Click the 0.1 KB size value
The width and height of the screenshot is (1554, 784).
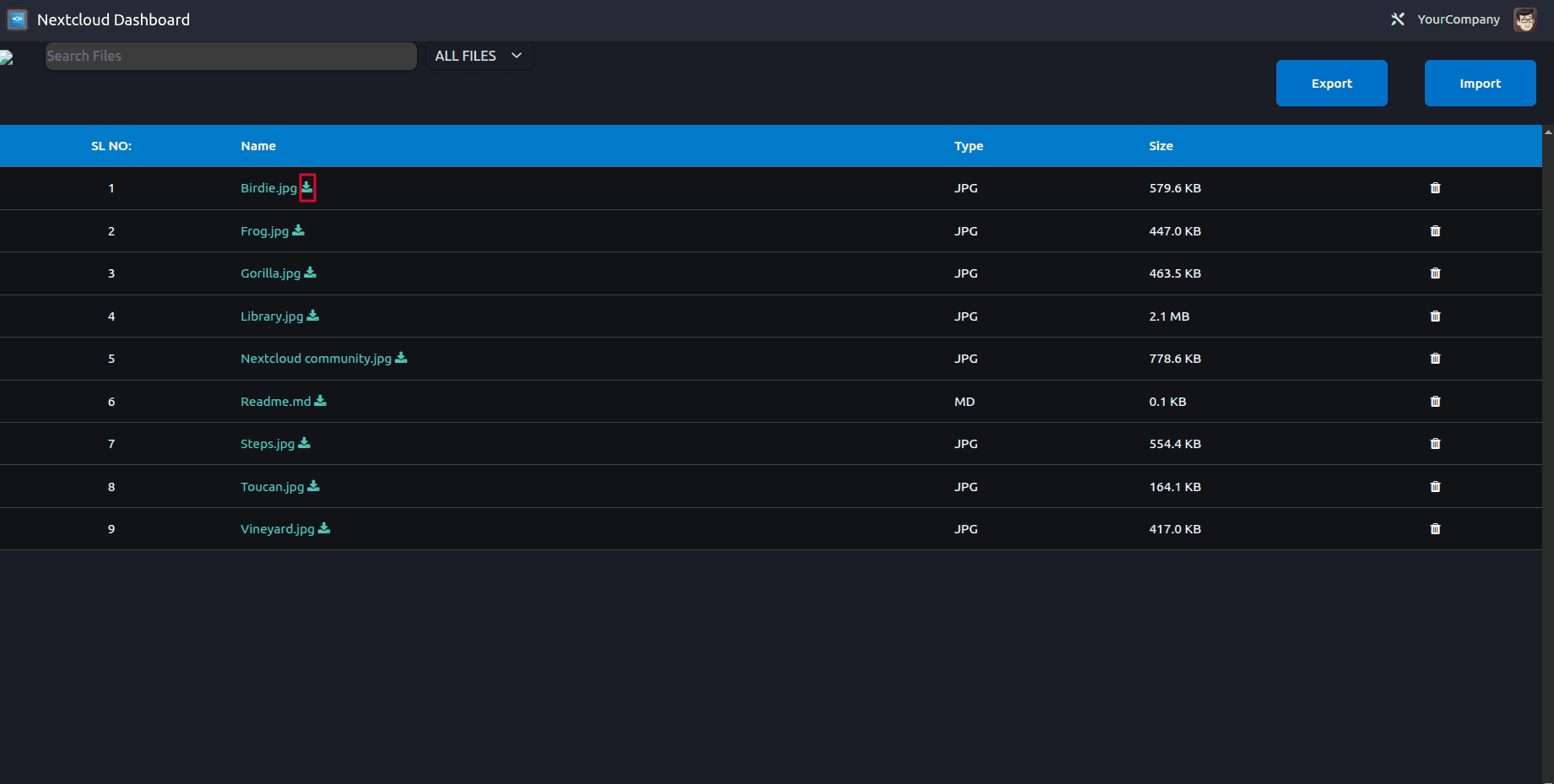point(1167,402)
